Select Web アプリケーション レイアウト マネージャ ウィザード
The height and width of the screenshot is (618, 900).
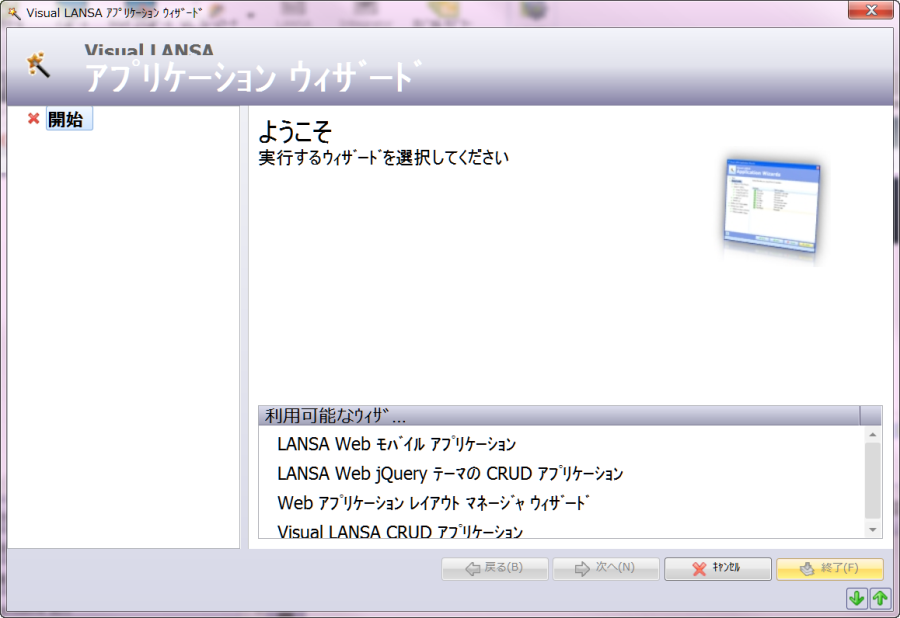coord(433,503)
